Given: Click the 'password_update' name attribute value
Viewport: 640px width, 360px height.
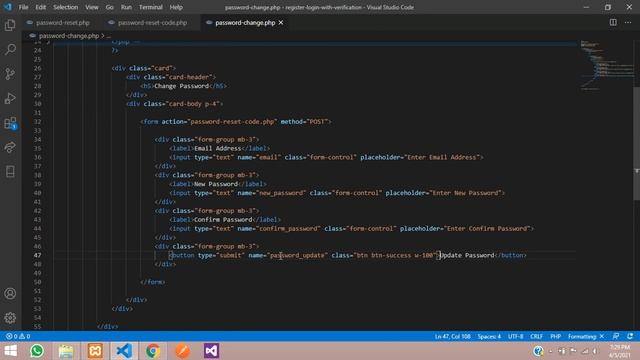Looking at the screenshot, I should pos(298,255).
